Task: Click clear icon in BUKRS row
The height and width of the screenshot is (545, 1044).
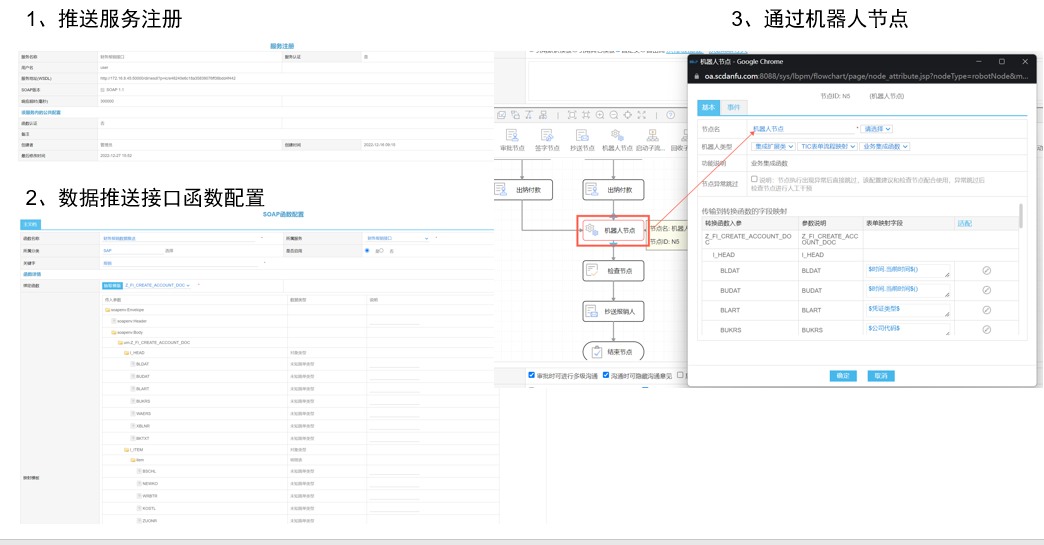Action: pos(986,329)
